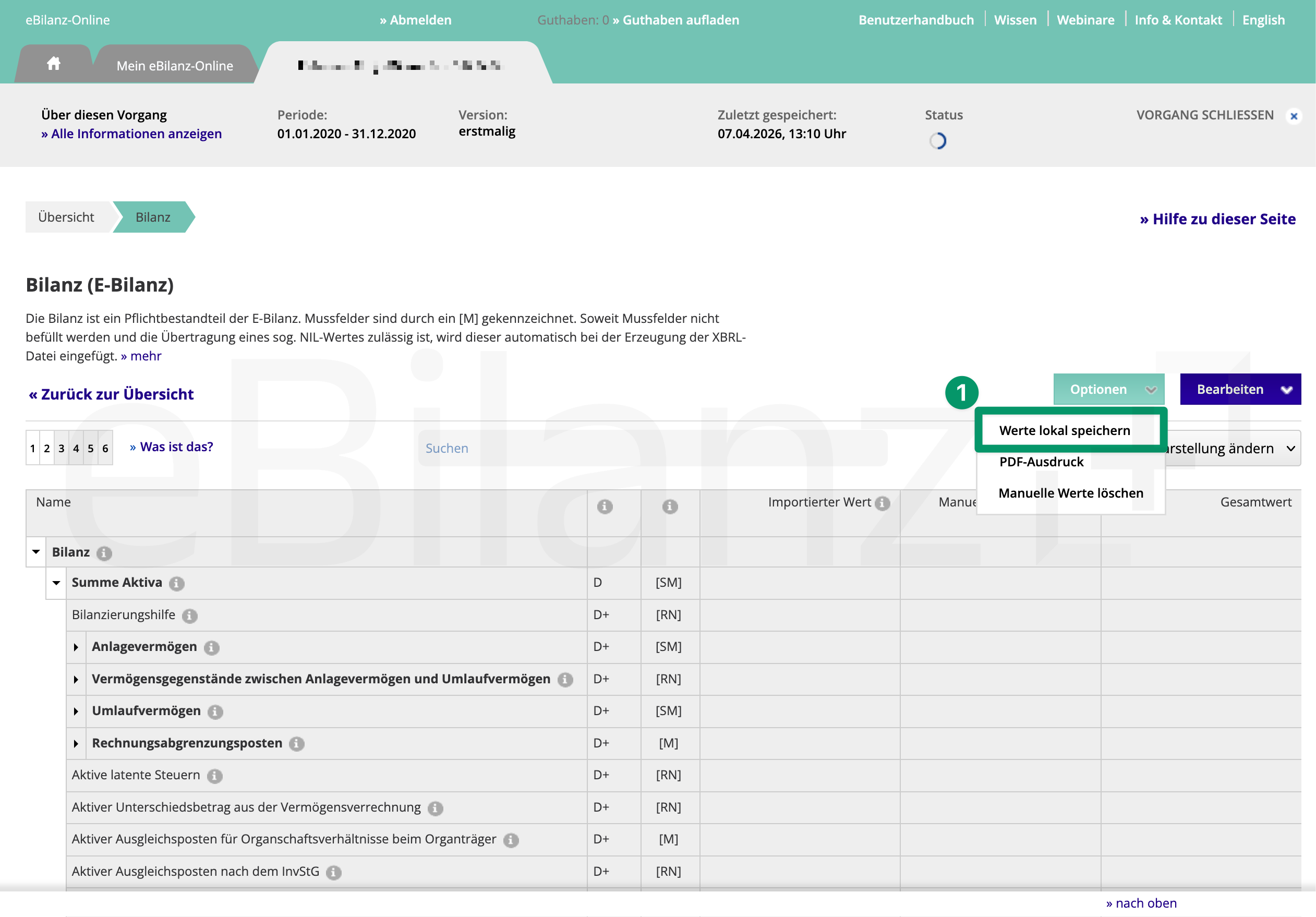Open the home tab icon
Screen dimensions: 1316x917
53,64
